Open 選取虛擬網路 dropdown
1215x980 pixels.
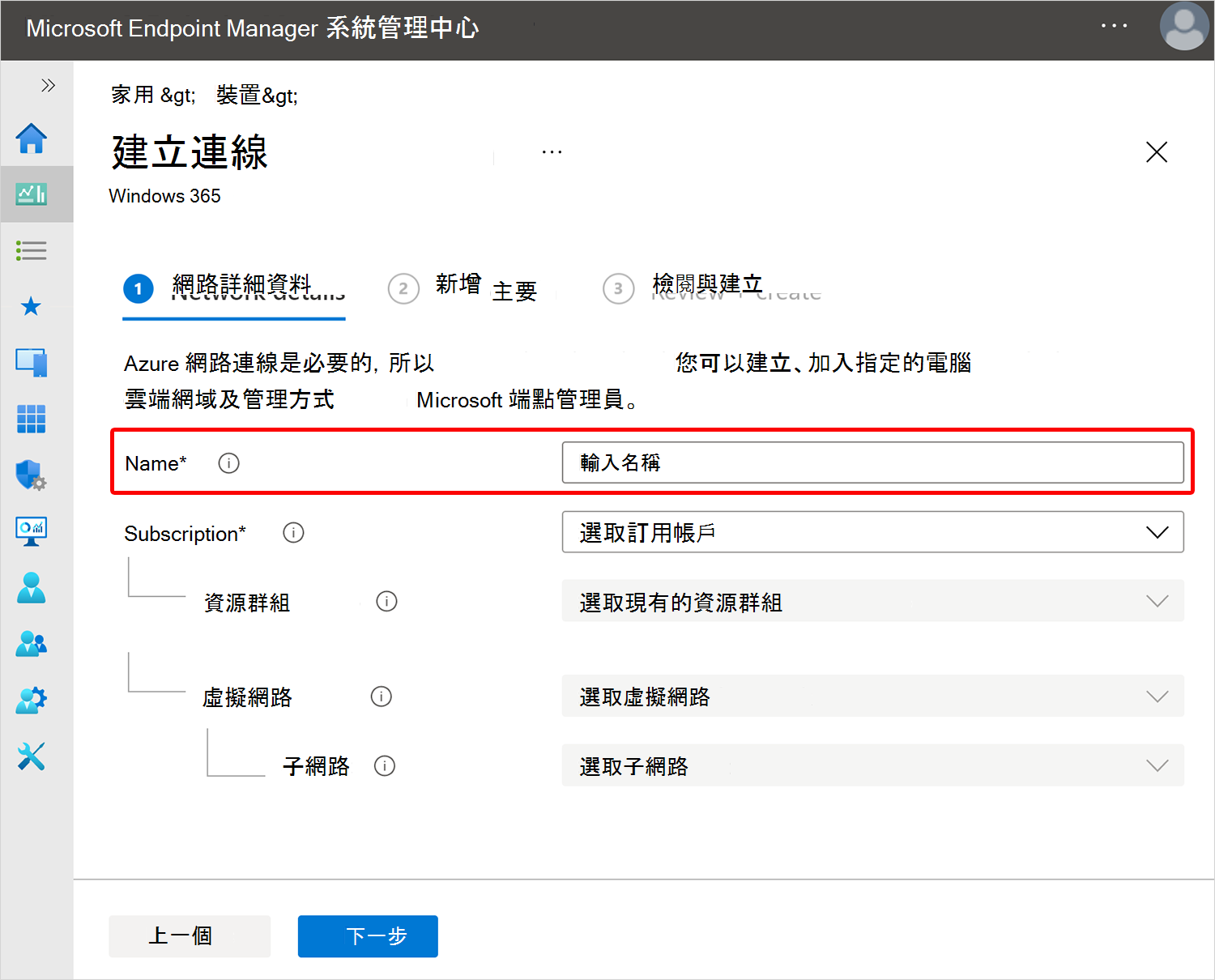tap(873, 696)
